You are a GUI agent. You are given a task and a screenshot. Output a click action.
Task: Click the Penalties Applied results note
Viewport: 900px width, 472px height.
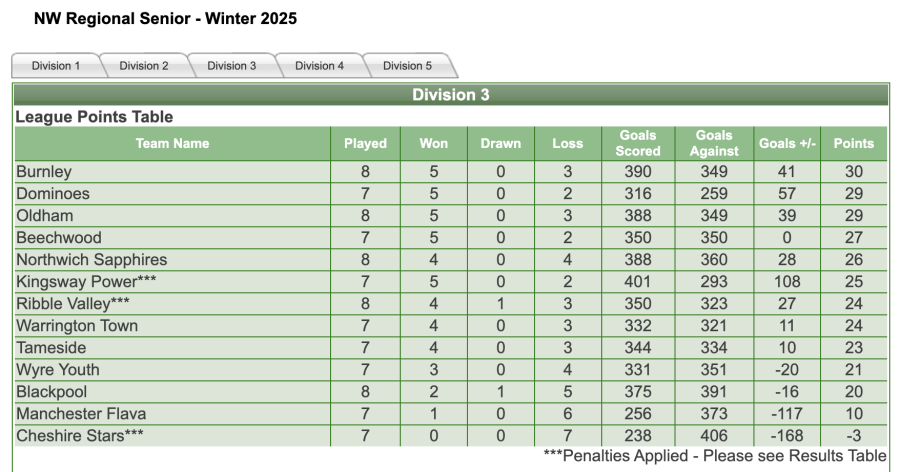tap(714, 456)
